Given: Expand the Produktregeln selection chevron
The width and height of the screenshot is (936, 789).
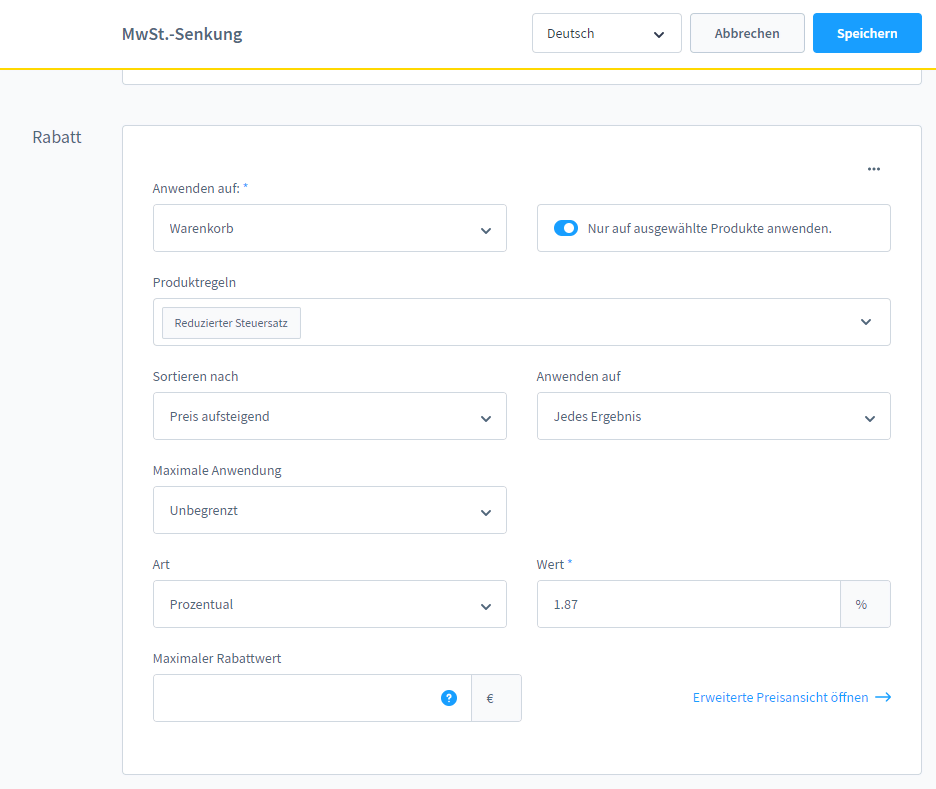Looking at the screenshot, I should 866,322.
